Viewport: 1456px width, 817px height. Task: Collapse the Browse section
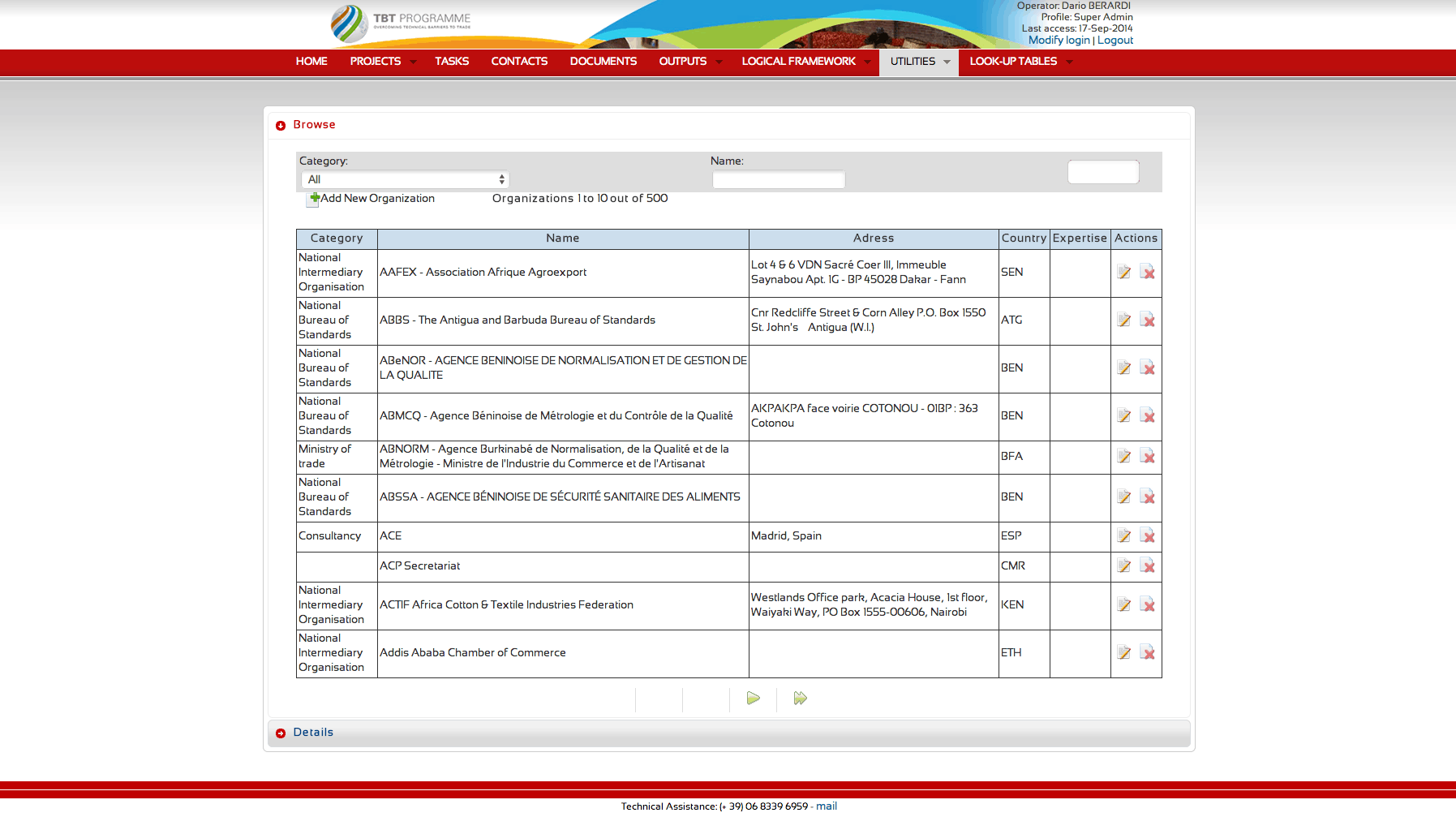[x=281, y=125]
